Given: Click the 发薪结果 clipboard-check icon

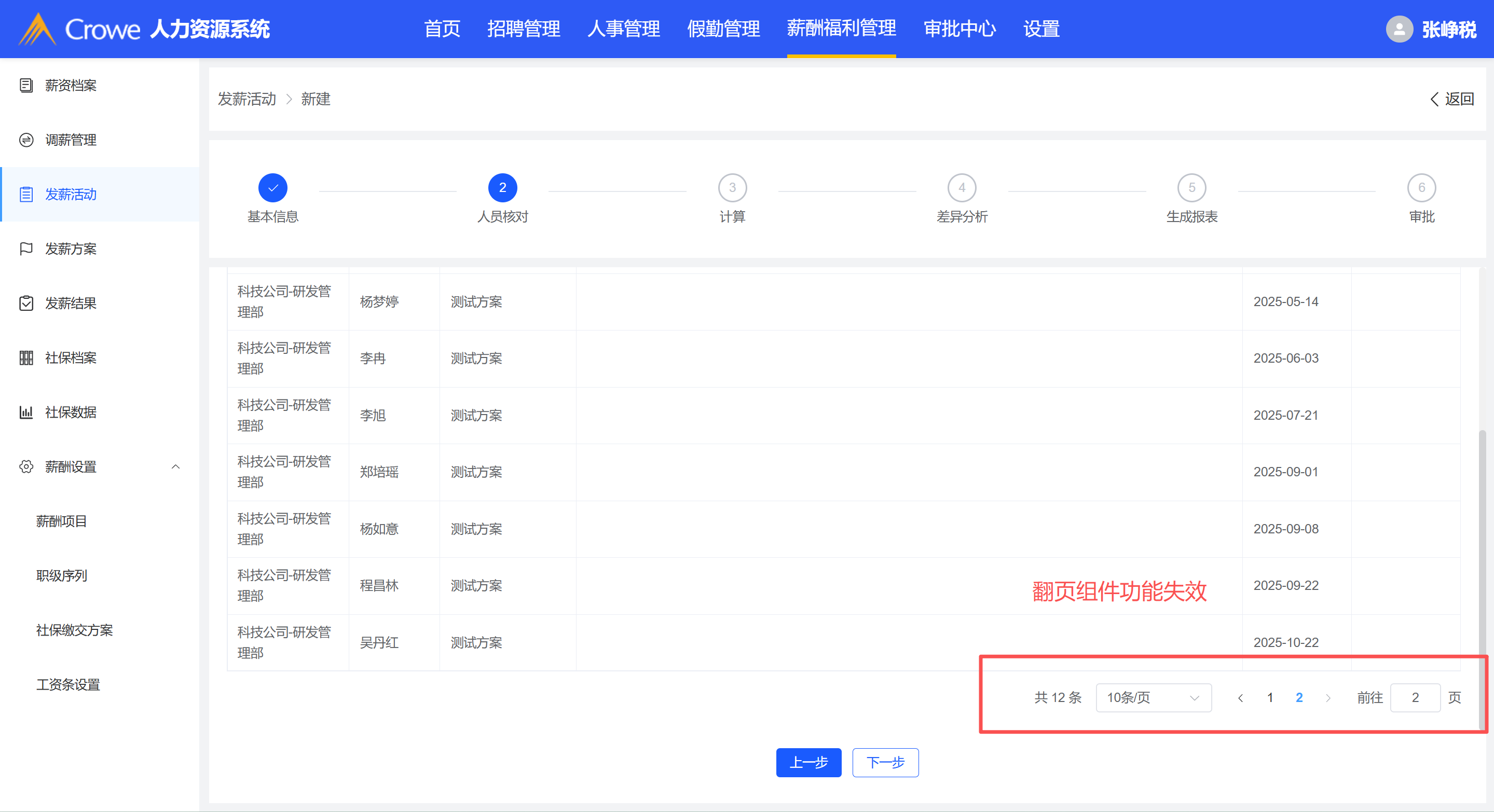Looking at the screenshot, I should (x=26, y=304).
